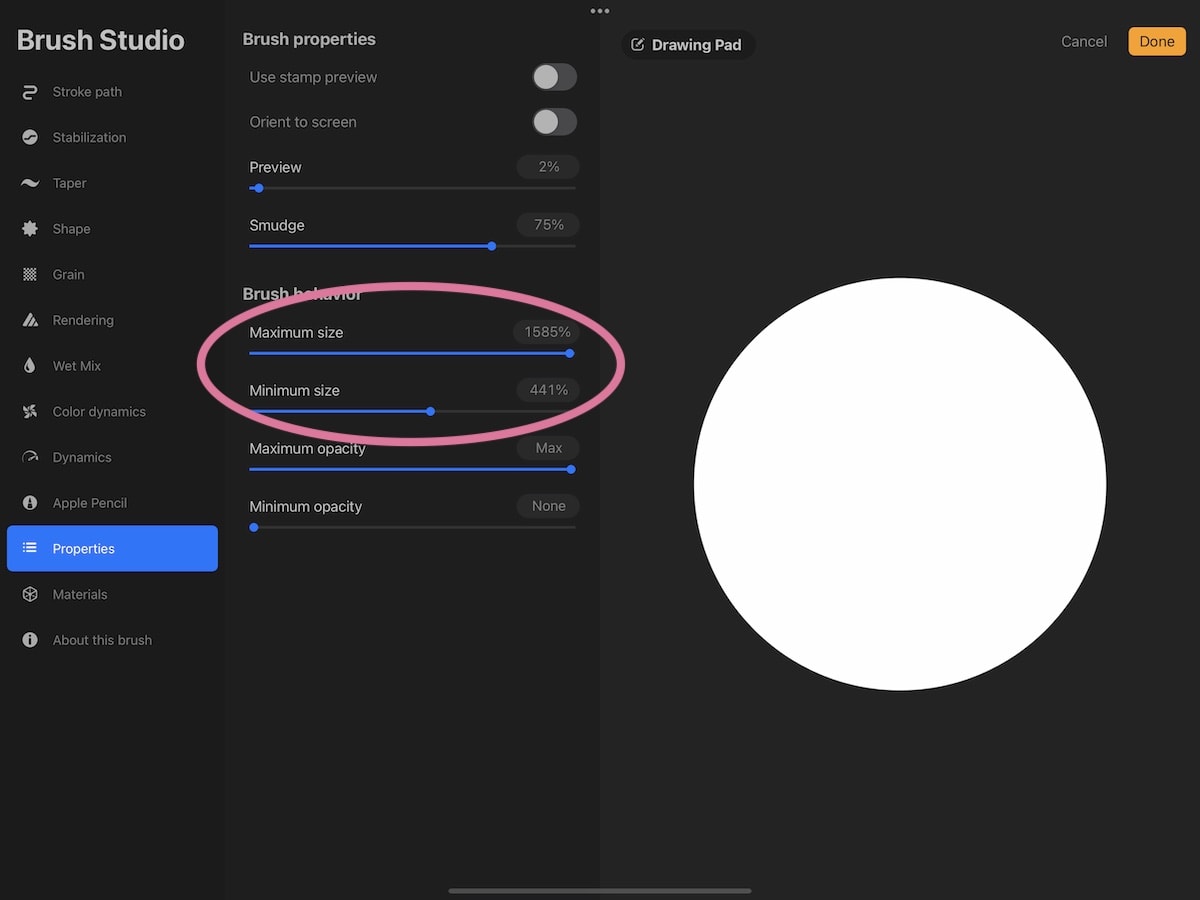
Task: Open the Apple Pencil settings icon
Action: tap(30, 503)
